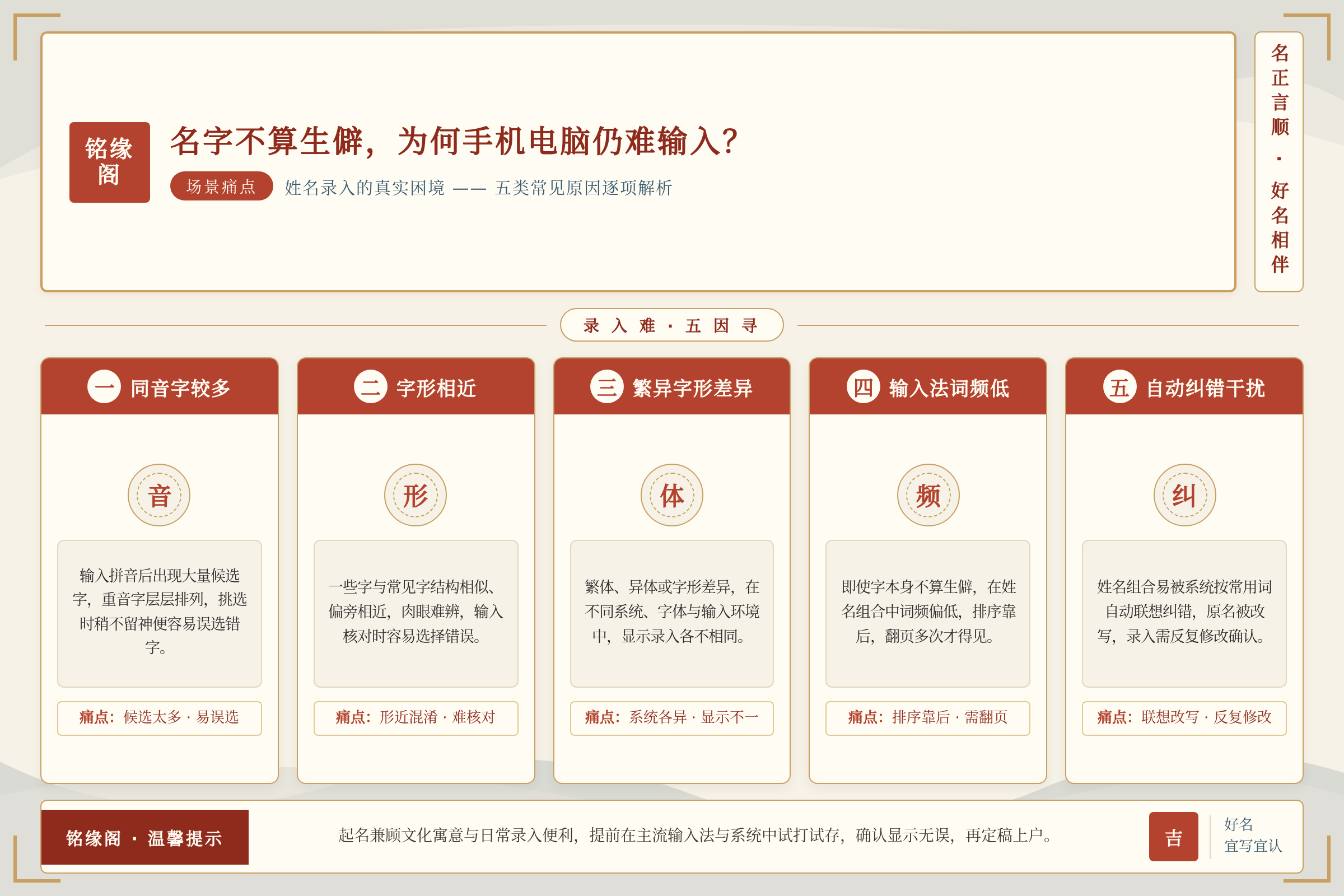
Task: Click the 场景痛点 pill tag
Action: coord(222,186)
